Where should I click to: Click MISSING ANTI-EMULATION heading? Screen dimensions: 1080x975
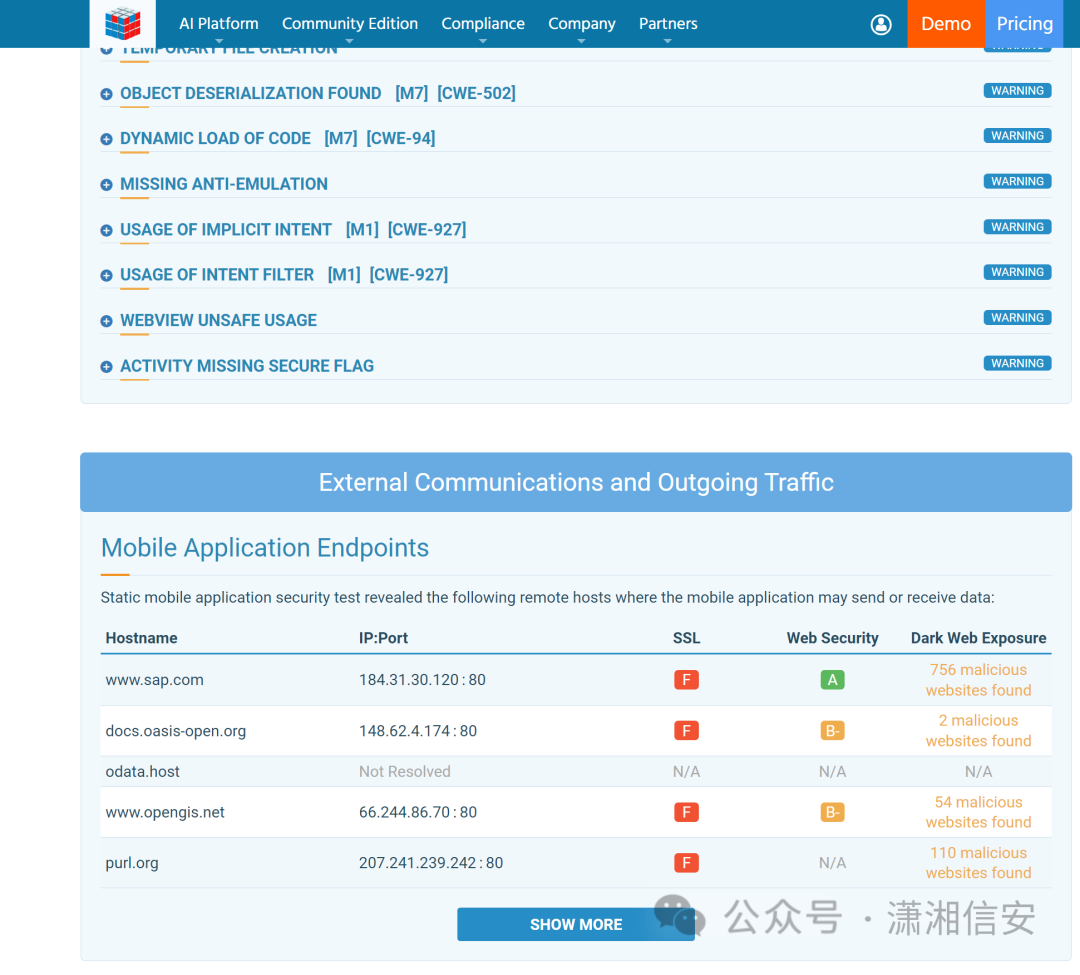pyautogui.click(x=224, y=184)
